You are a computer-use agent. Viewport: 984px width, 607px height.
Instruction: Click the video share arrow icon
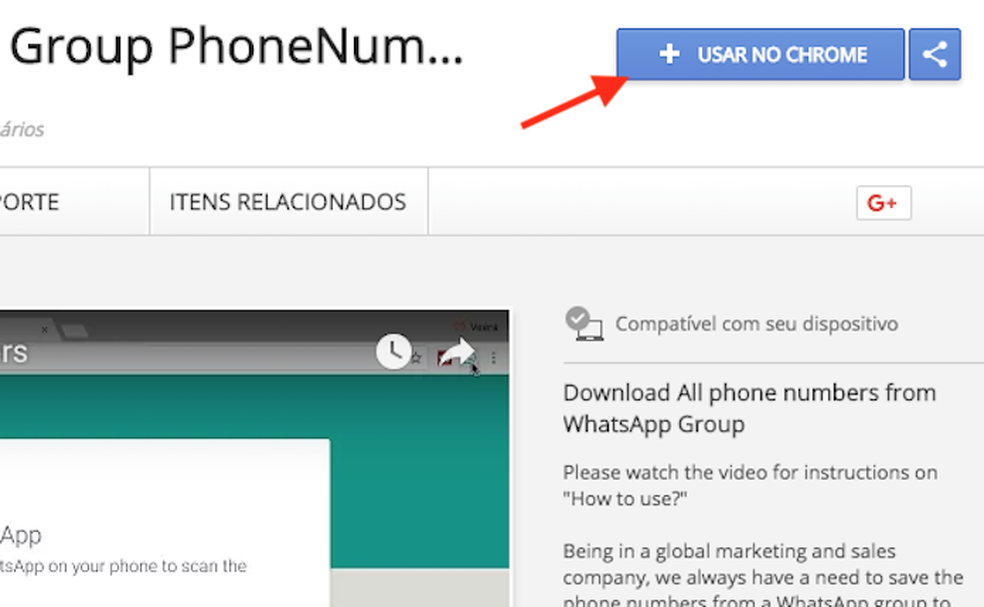pos(457,352)
